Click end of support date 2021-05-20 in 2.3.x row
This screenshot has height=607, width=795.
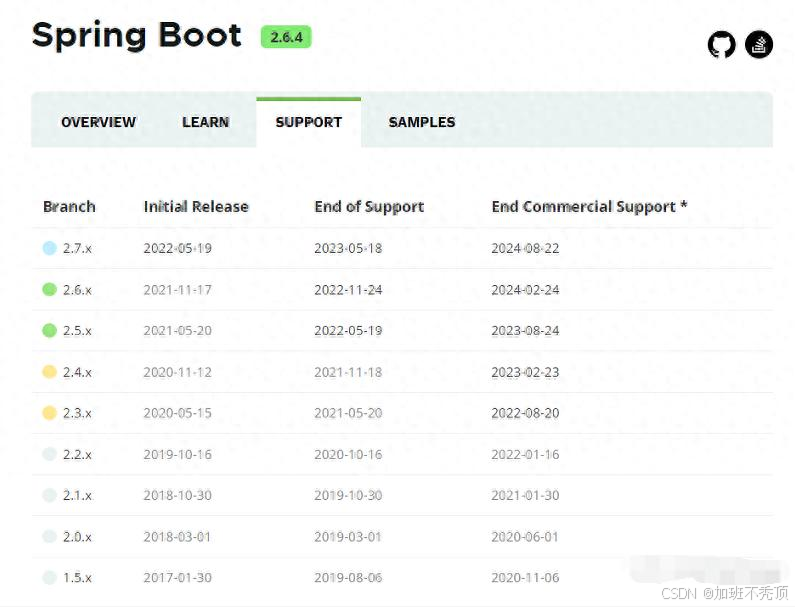(x=348, y=413)
